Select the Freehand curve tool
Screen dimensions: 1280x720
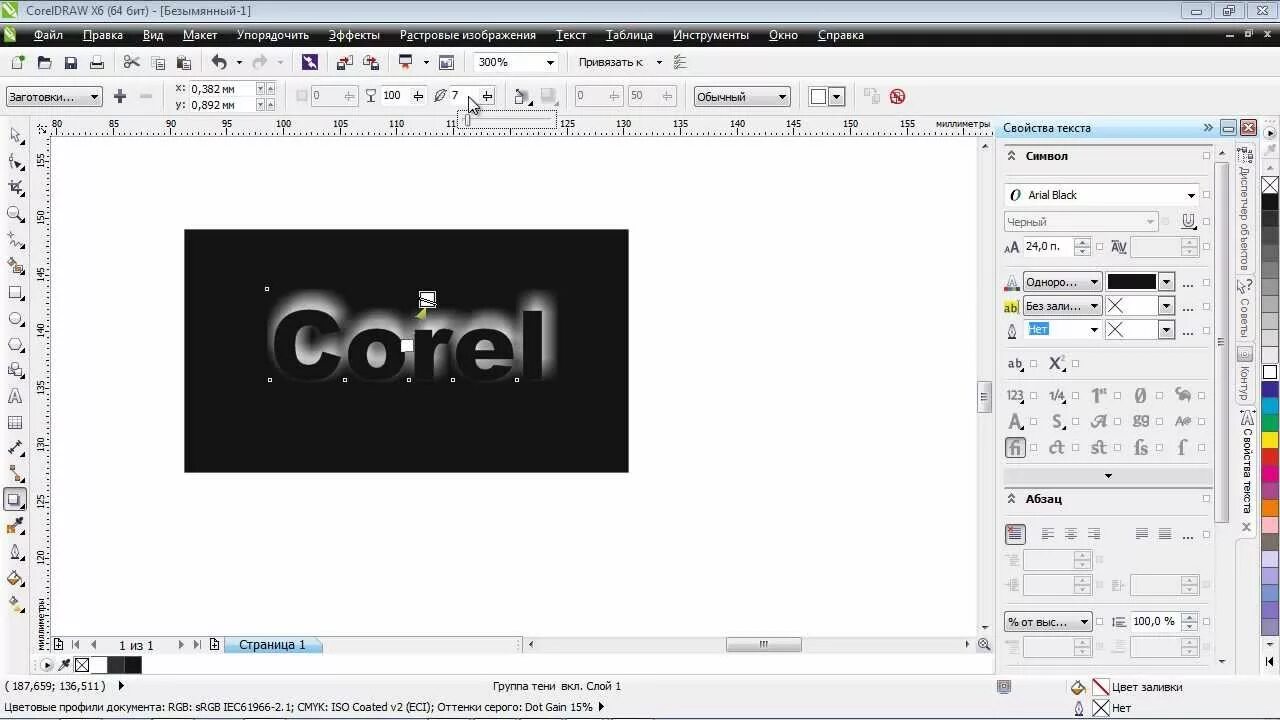(15, 240)
